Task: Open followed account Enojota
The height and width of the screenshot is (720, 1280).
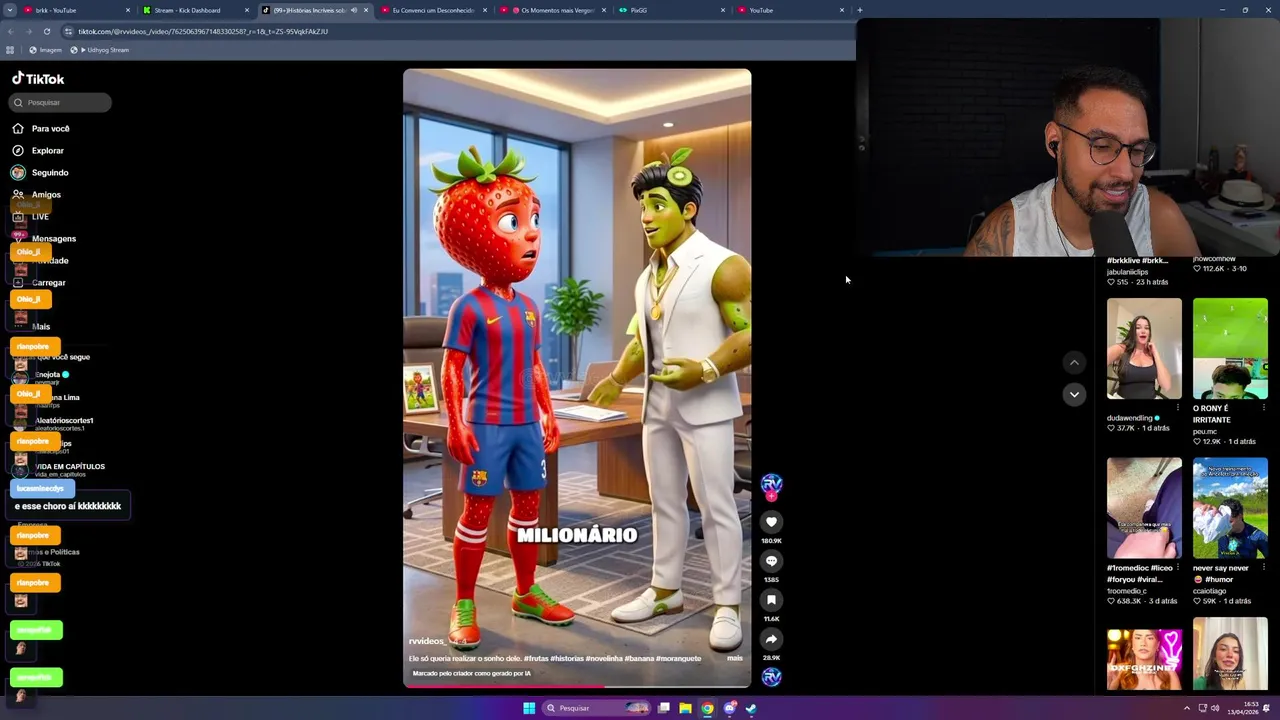Action: (x=42, y=377)
